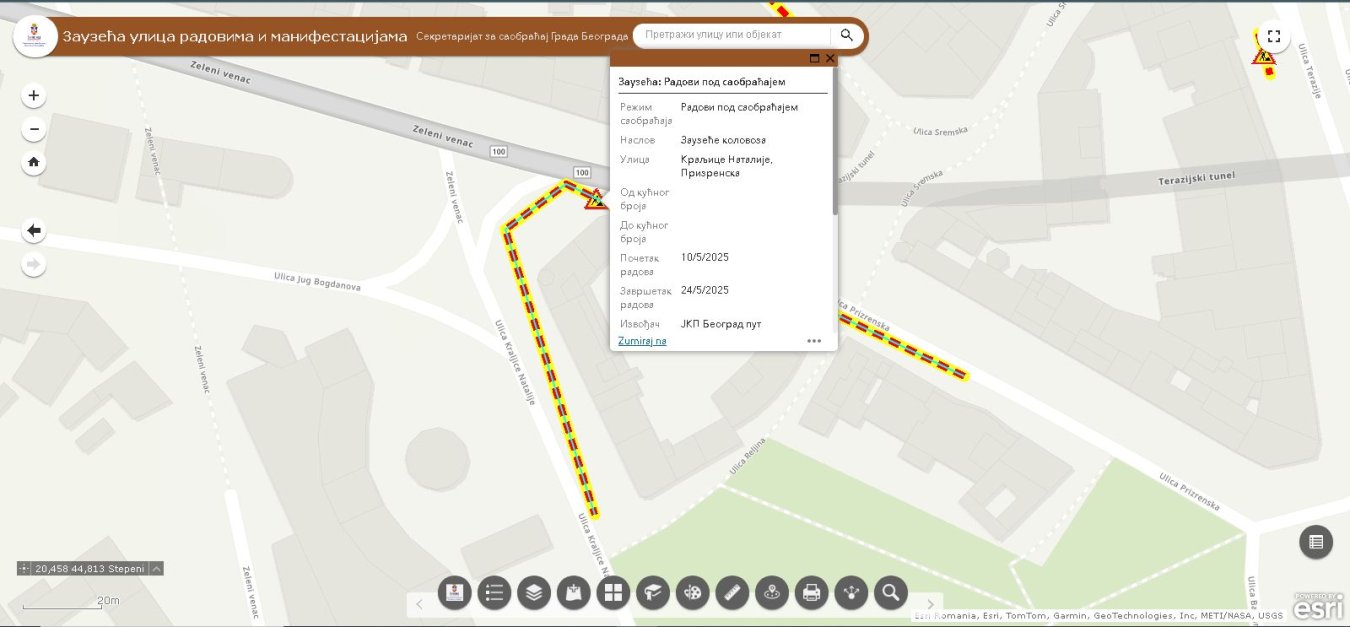Open the layers stack widget
1350x627 pixels.
coord(534,593)
